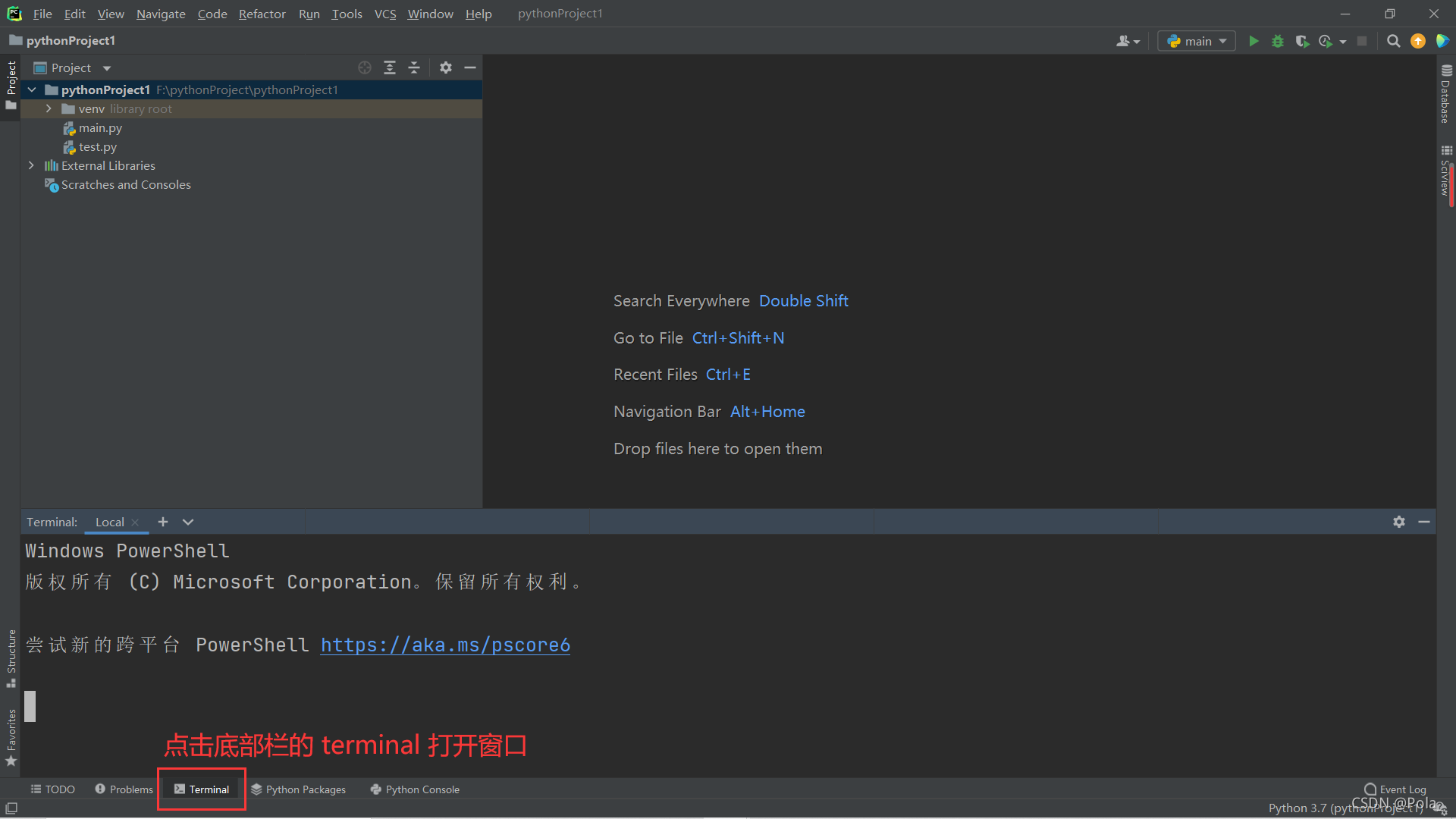Open the Run menu

click(x=309, y=14)
